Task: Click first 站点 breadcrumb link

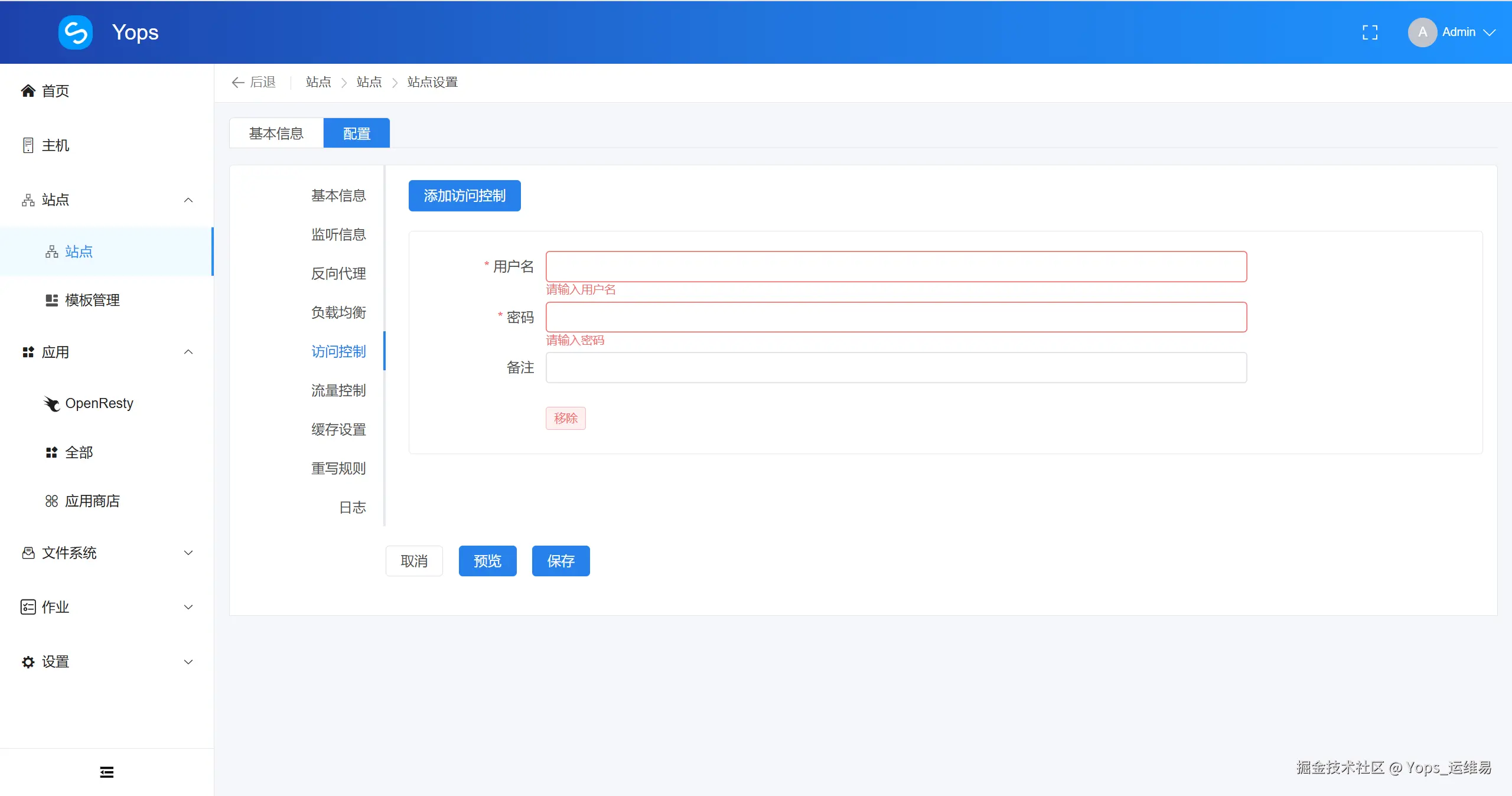Action: [x=318, y=83]
